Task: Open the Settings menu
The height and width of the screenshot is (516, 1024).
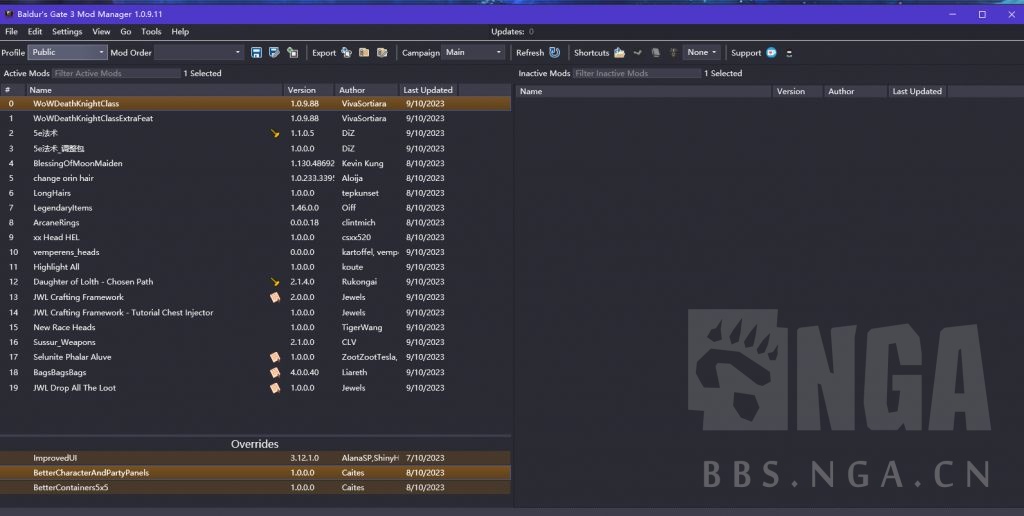Action: pos(67,31)
